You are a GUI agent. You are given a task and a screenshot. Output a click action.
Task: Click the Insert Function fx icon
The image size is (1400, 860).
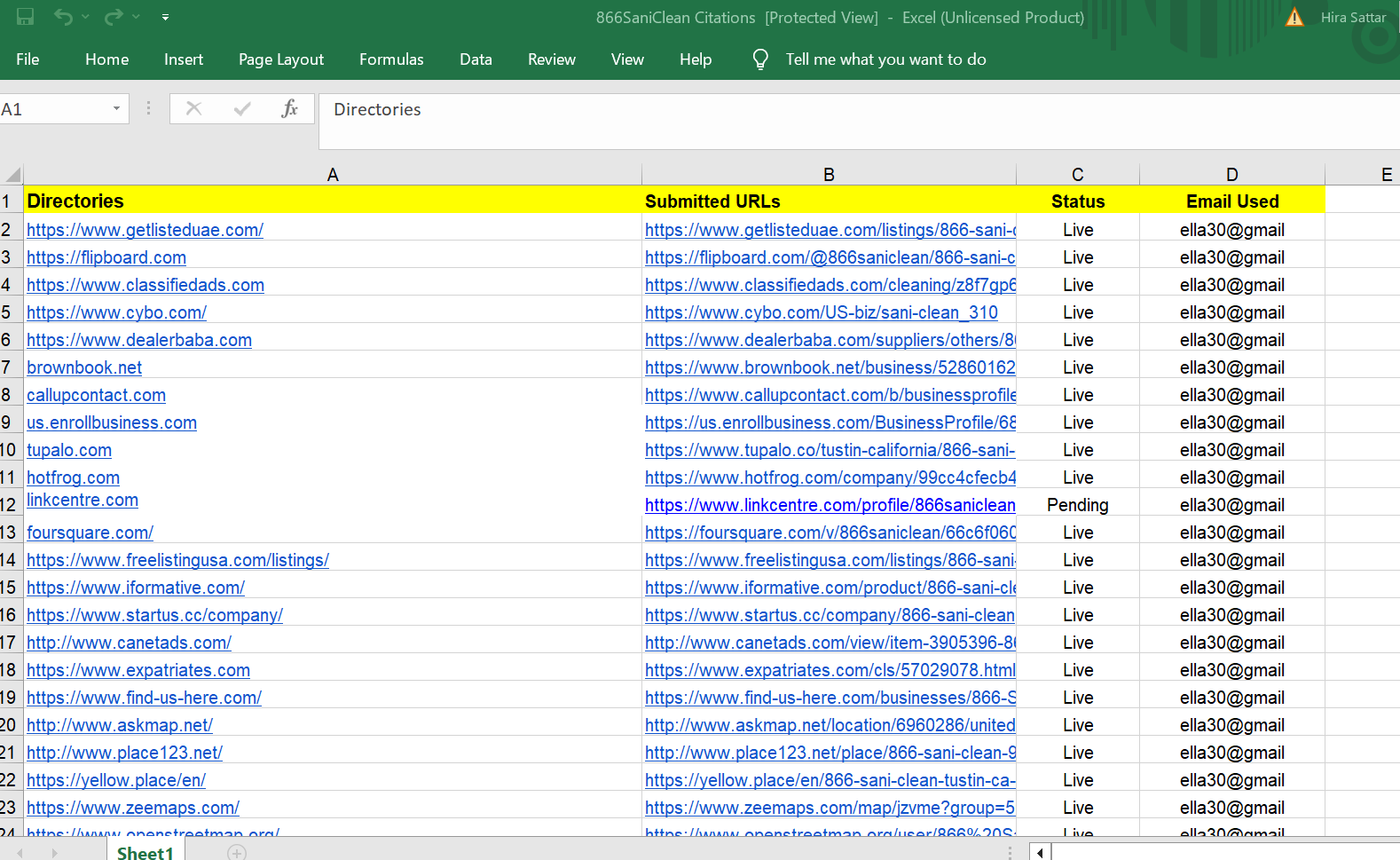point(289,109)
